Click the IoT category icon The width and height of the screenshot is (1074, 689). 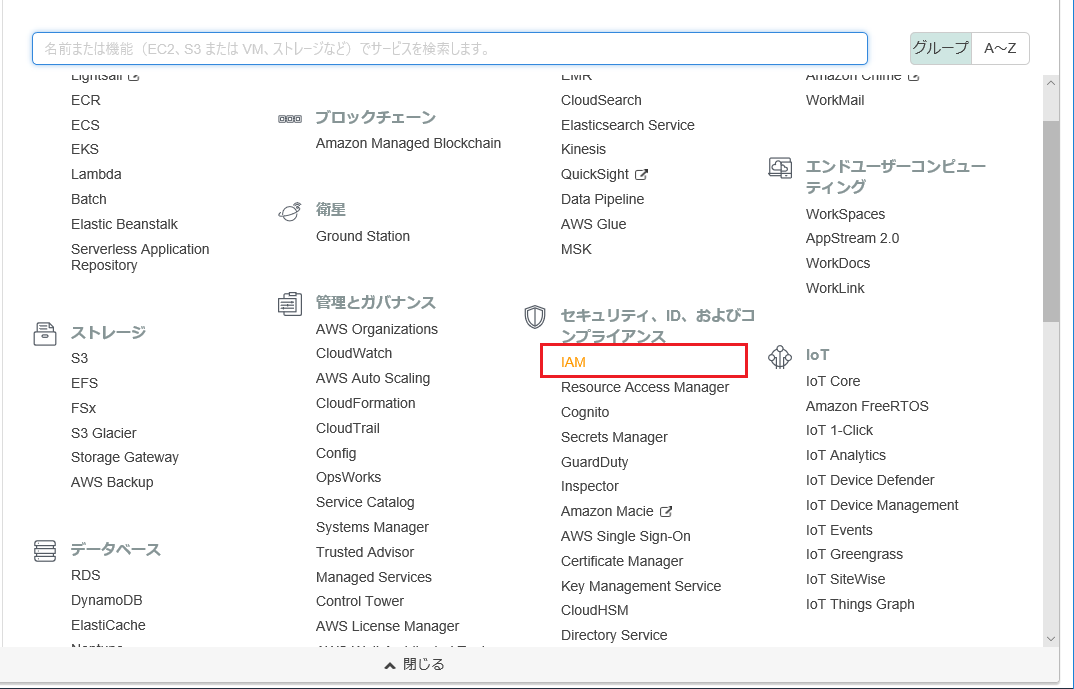[x=780, y=357]
